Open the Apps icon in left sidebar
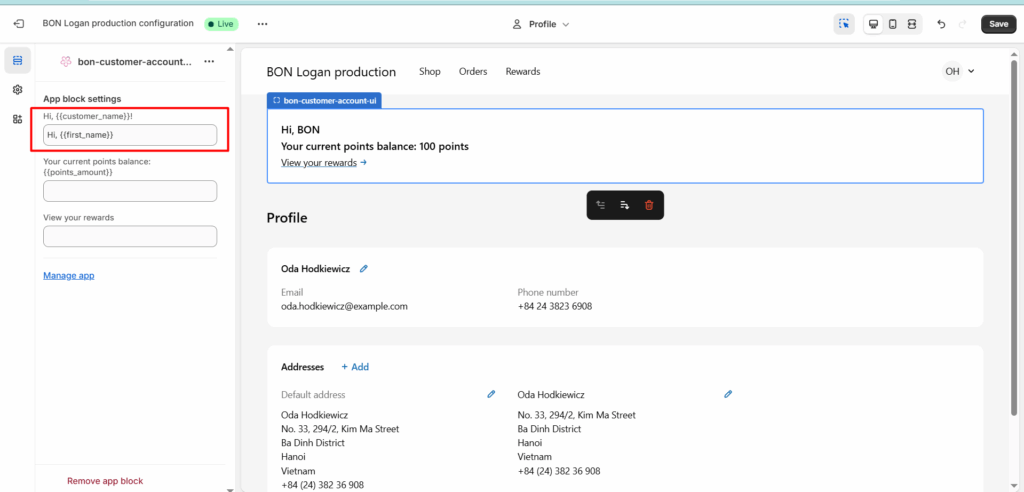The width and height of the screenshot is (1024, 492). [x=17, y=119]
